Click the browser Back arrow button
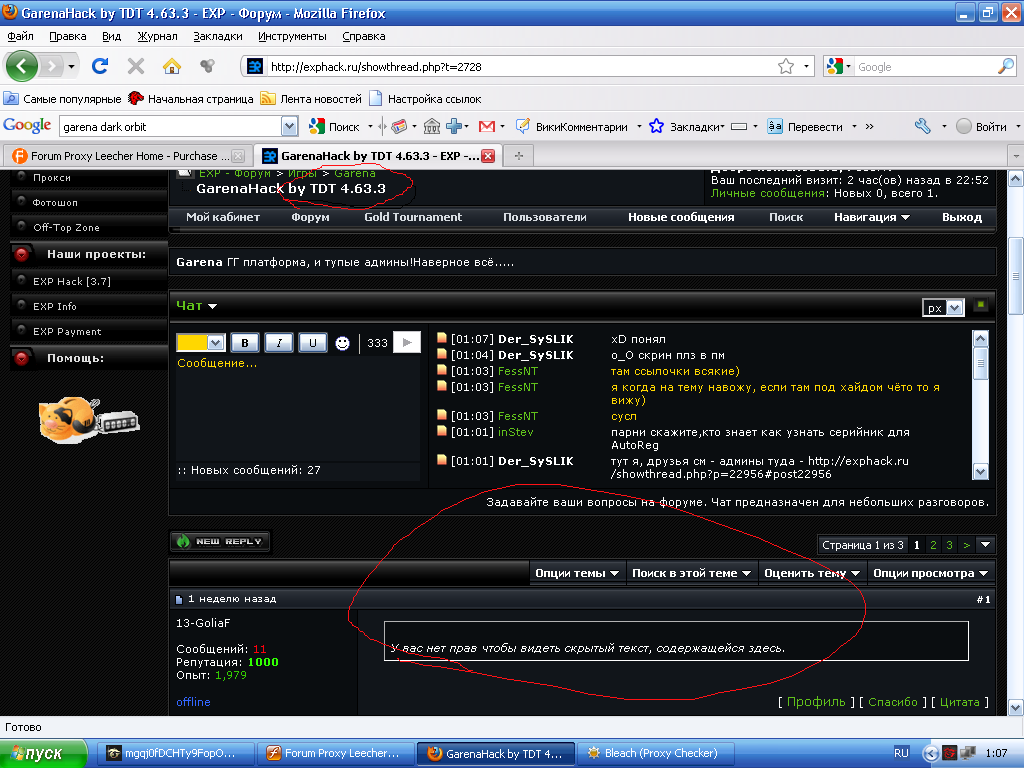This screenshot has width=1024, height=768. (x=22, y=66)
